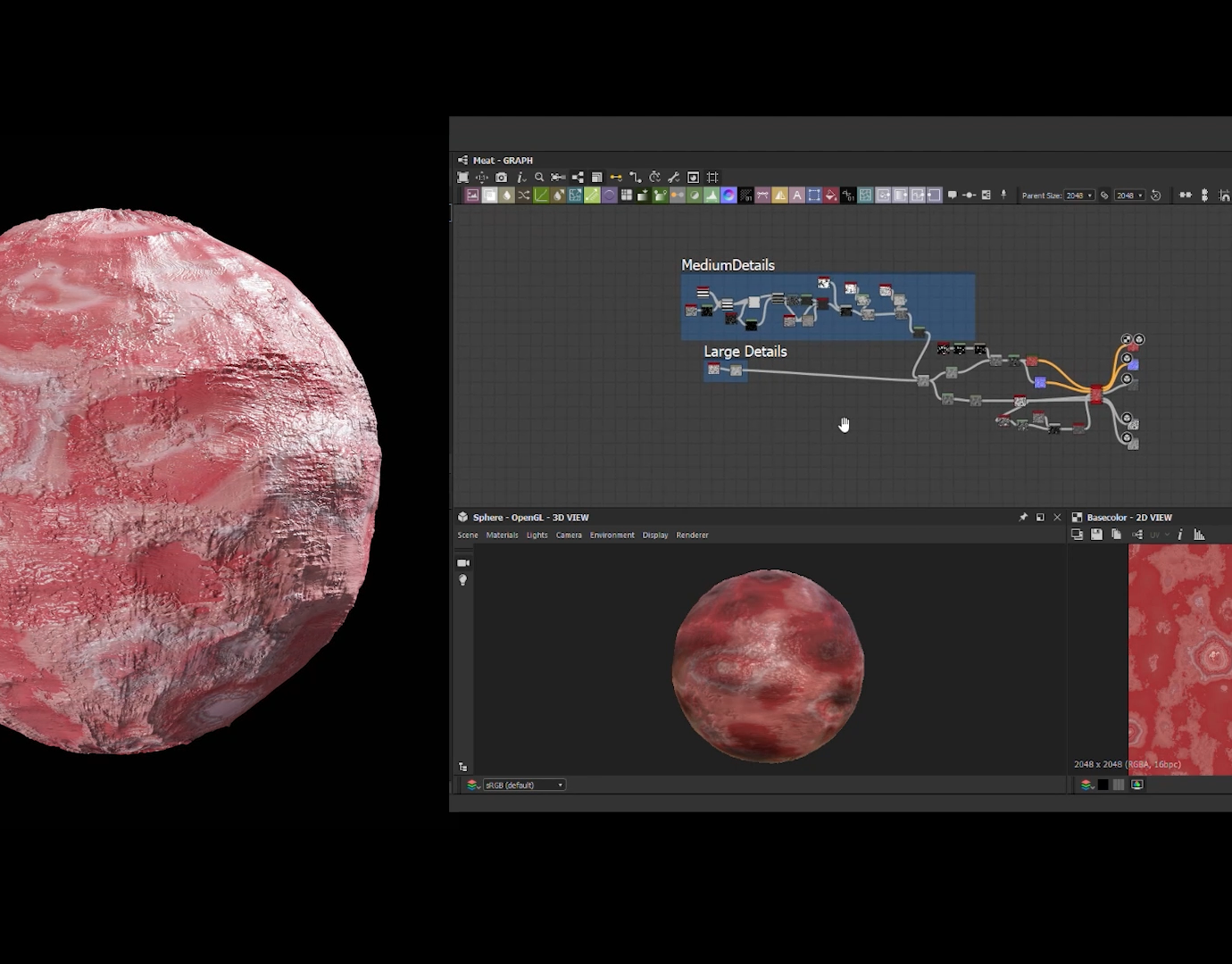Add a Normal node with the purple arc icon
Viewport: 1232px width, 964px height.
pos(609,195)
